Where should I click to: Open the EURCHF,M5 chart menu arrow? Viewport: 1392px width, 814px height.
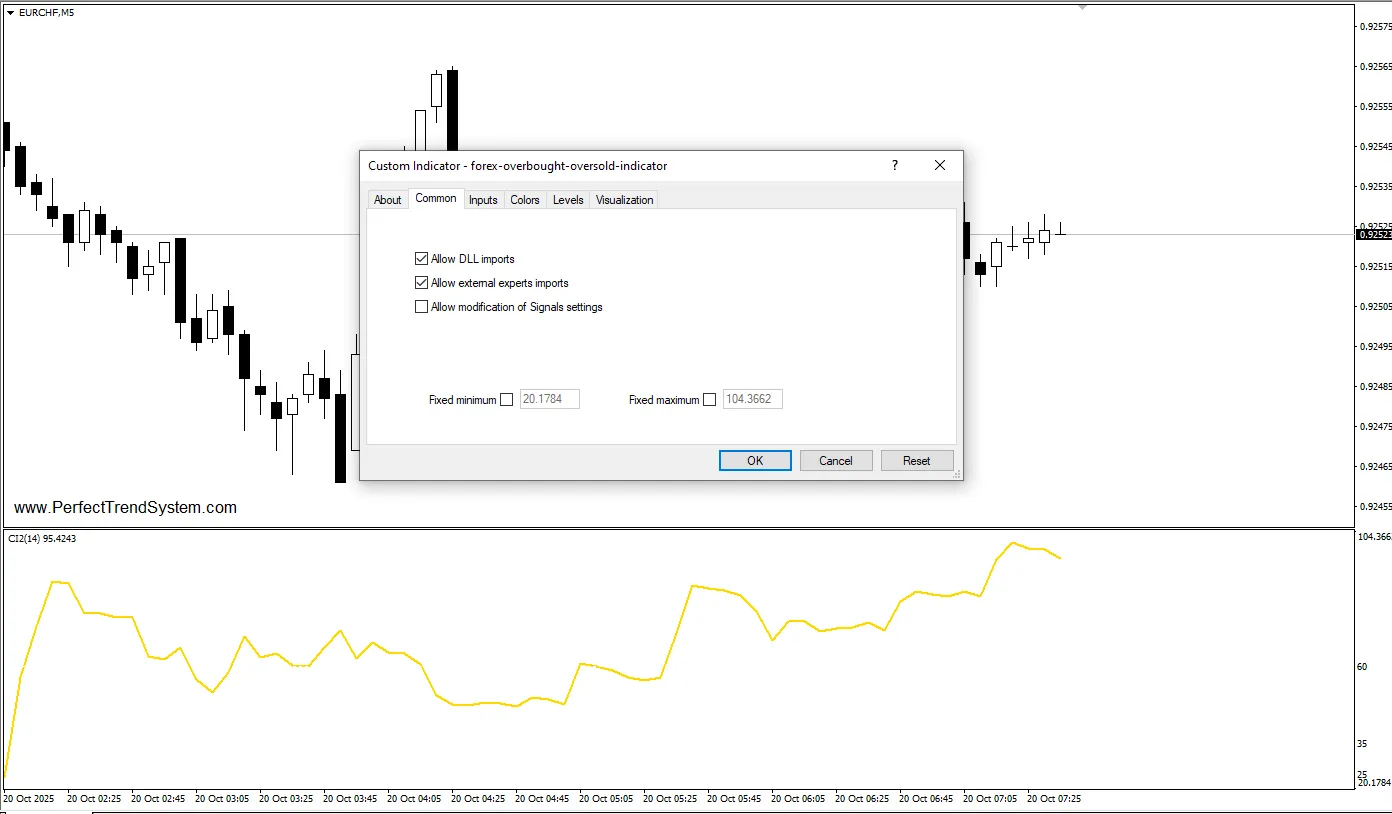[11, 13]
